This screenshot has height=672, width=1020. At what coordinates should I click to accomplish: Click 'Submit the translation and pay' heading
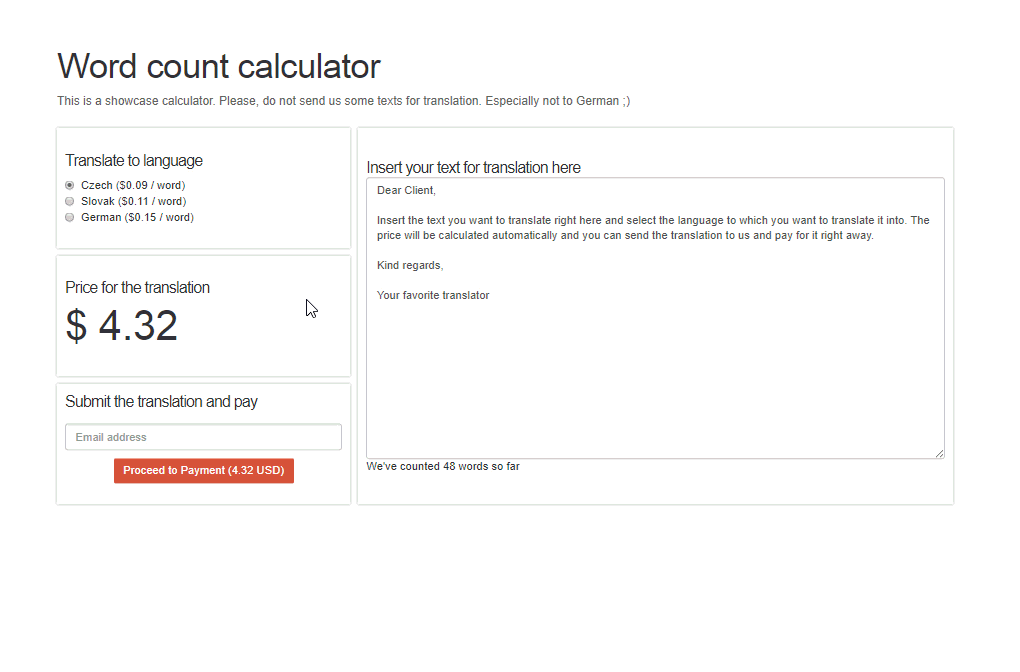point(161,401)
